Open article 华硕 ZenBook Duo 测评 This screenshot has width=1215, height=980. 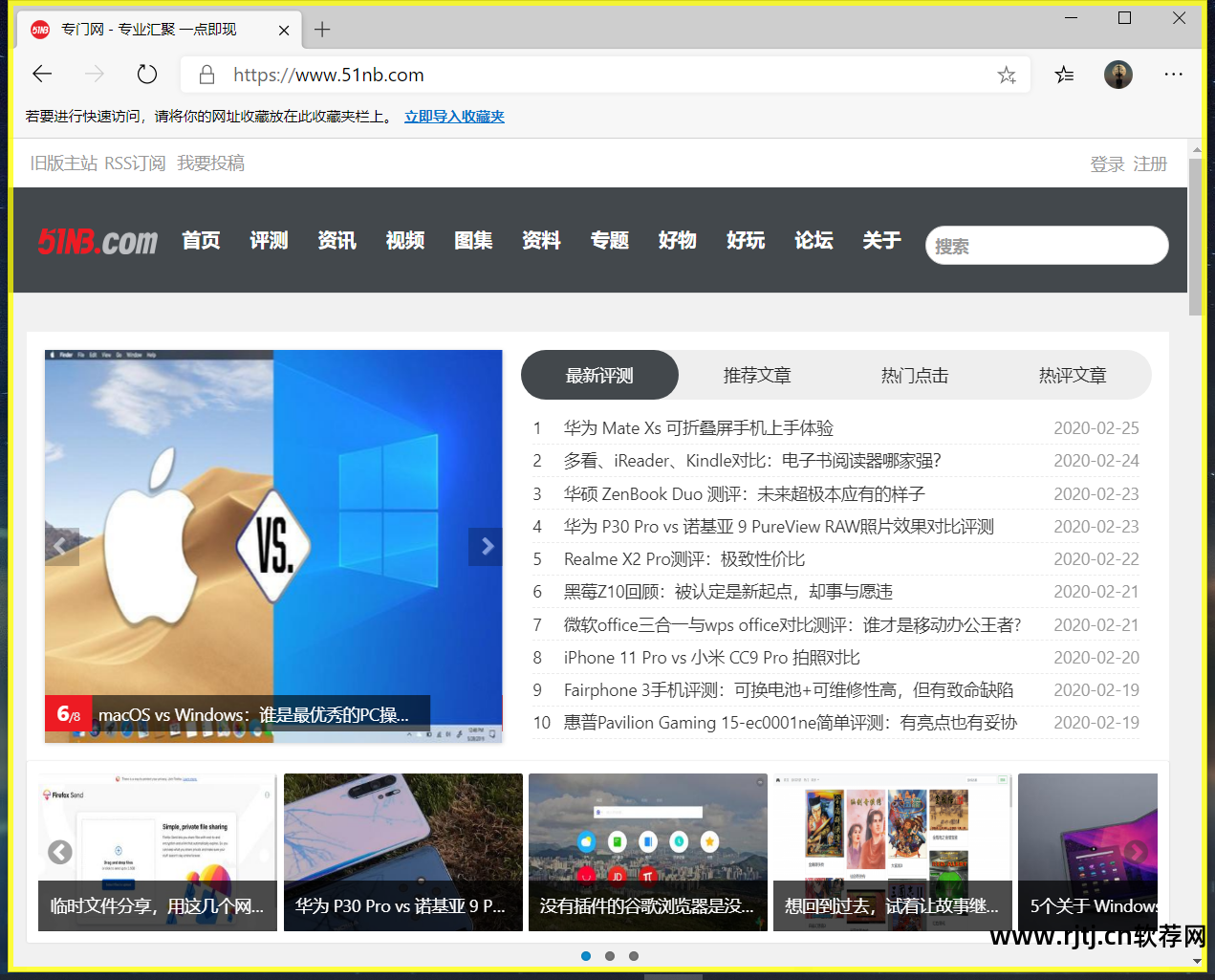tap(745, 494)
